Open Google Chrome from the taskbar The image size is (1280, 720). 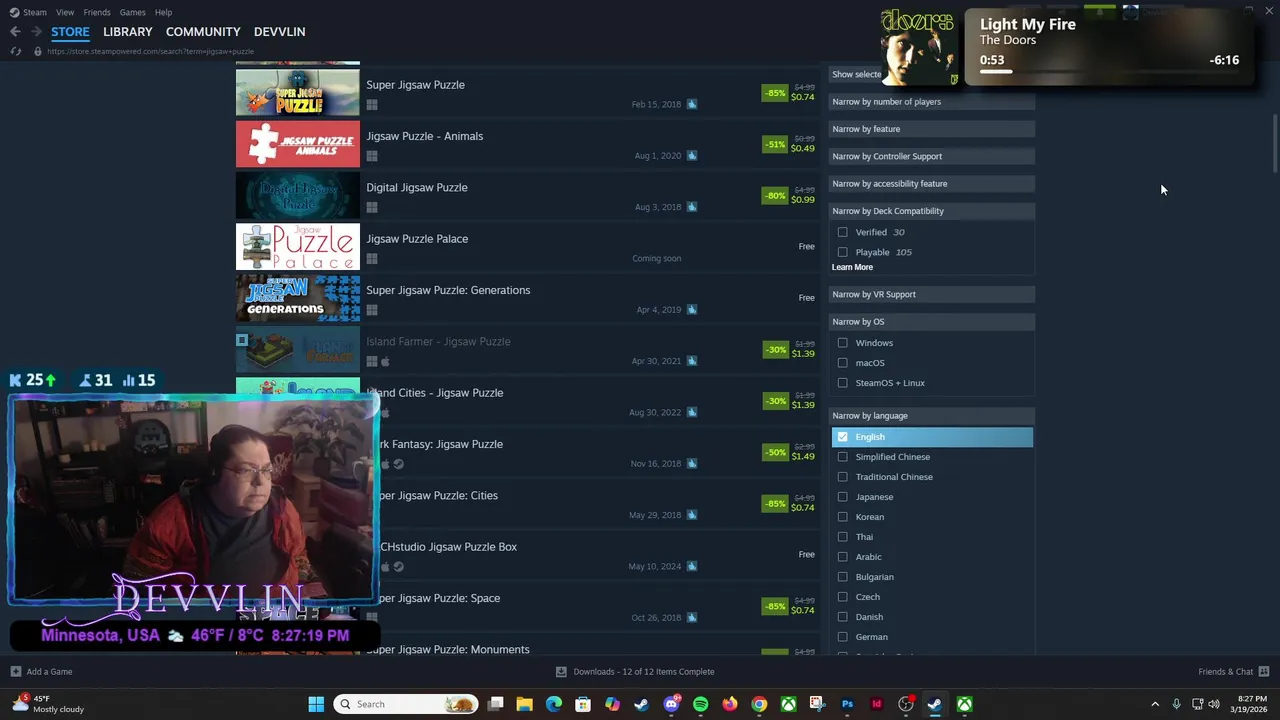pos(759,704)
